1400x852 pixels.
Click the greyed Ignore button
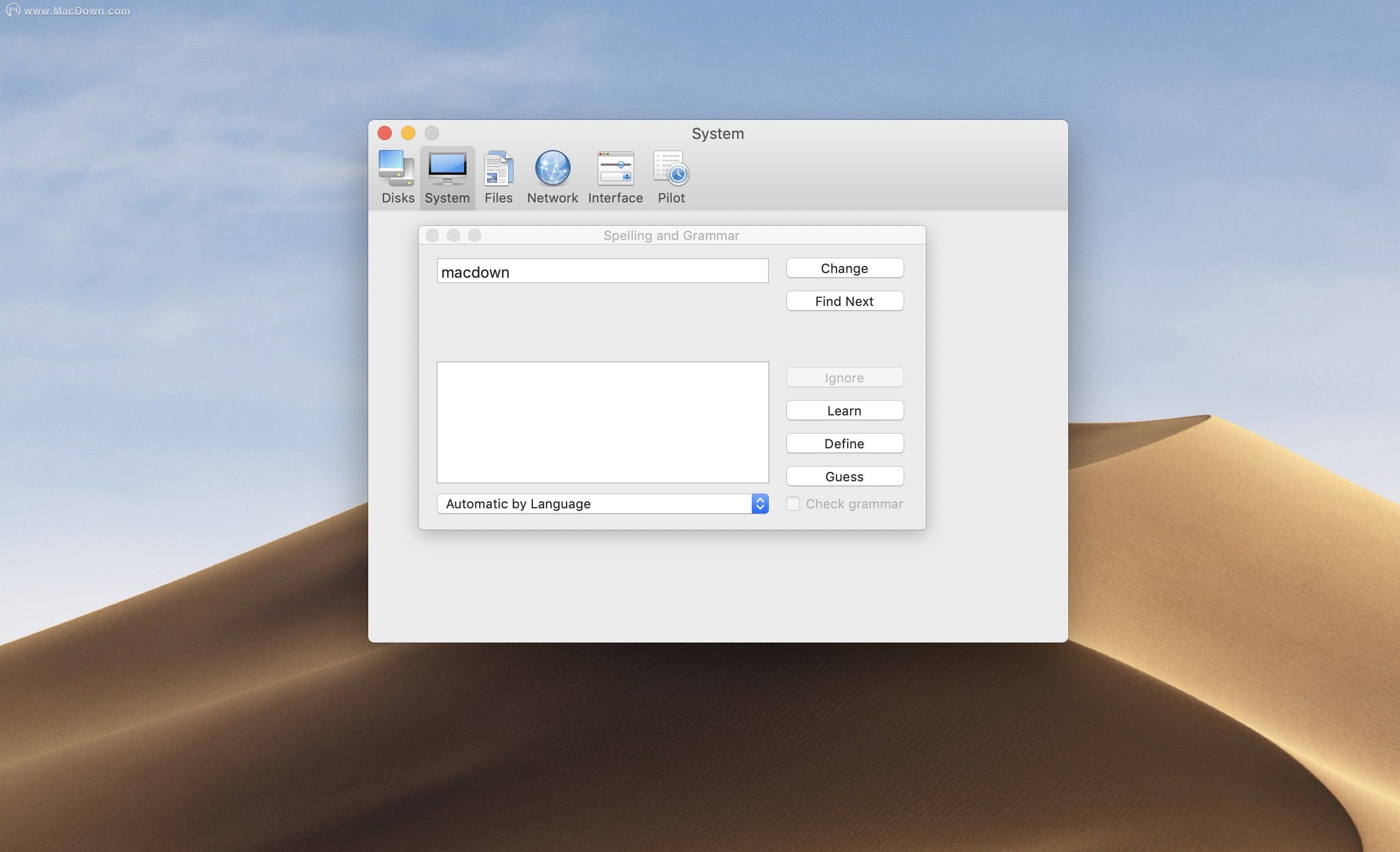click(x=844, y=378)
